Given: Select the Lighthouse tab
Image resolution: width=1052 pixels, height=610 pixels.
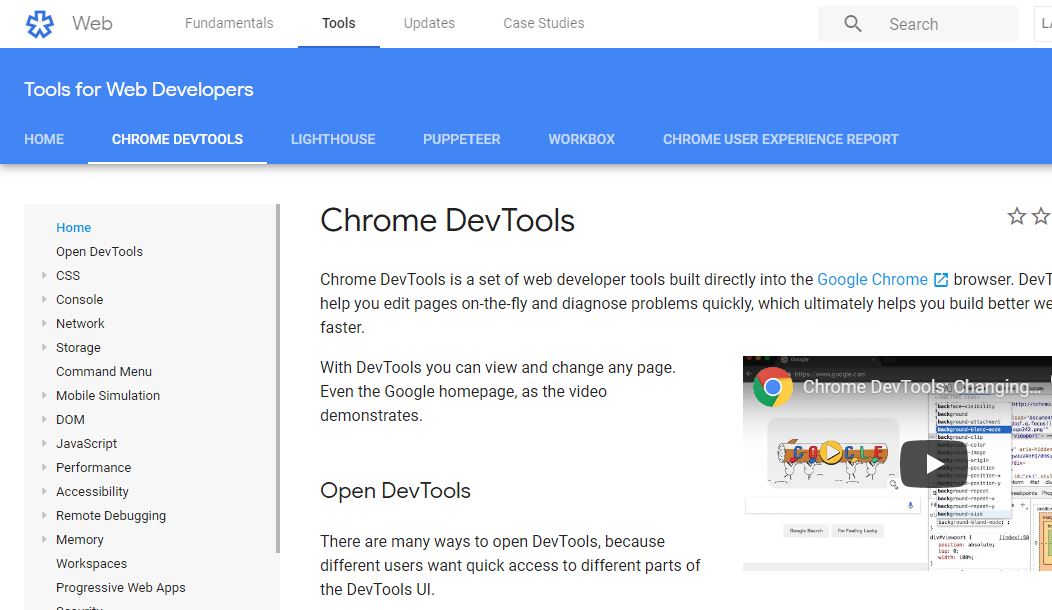Looking at the screenshot, I should [x=333, y=139].
